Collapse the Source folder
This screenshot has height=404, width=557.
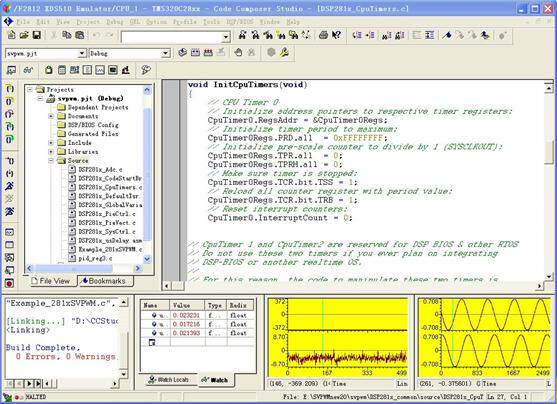[51, 161]
